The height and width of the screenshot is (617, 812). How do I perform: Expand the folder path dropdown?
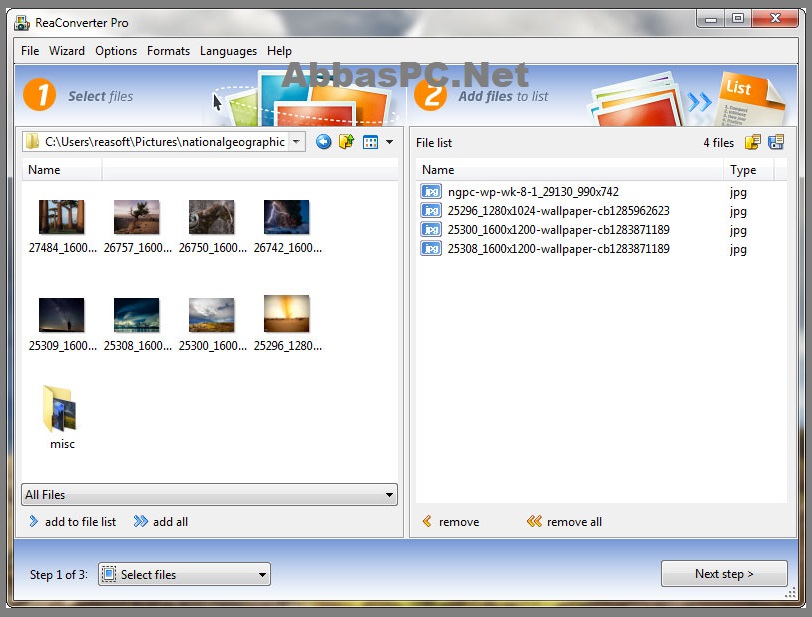pyautogui.click(x=297, y=141)
